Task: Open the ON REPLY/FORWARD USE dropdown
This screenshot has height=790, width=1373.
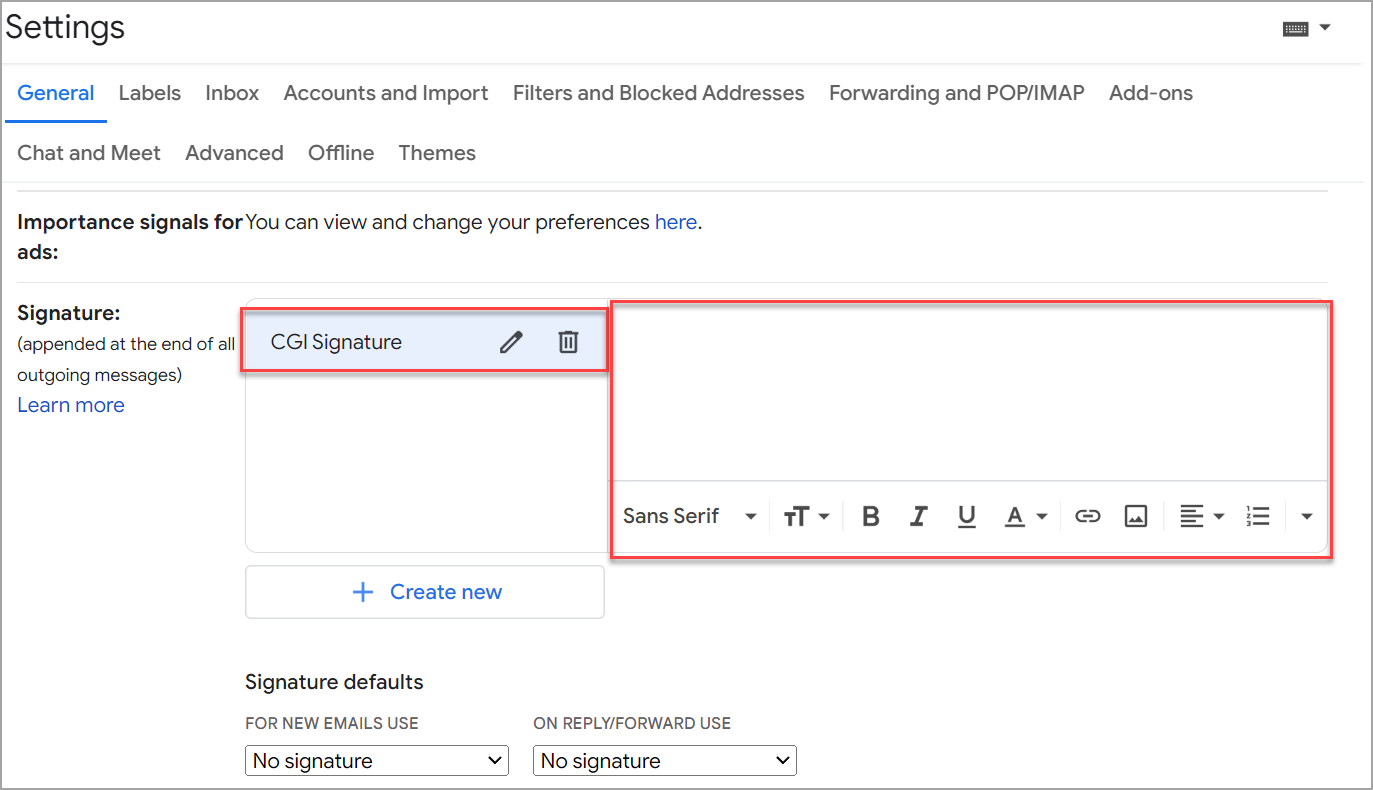Action: tap(664, 760)
